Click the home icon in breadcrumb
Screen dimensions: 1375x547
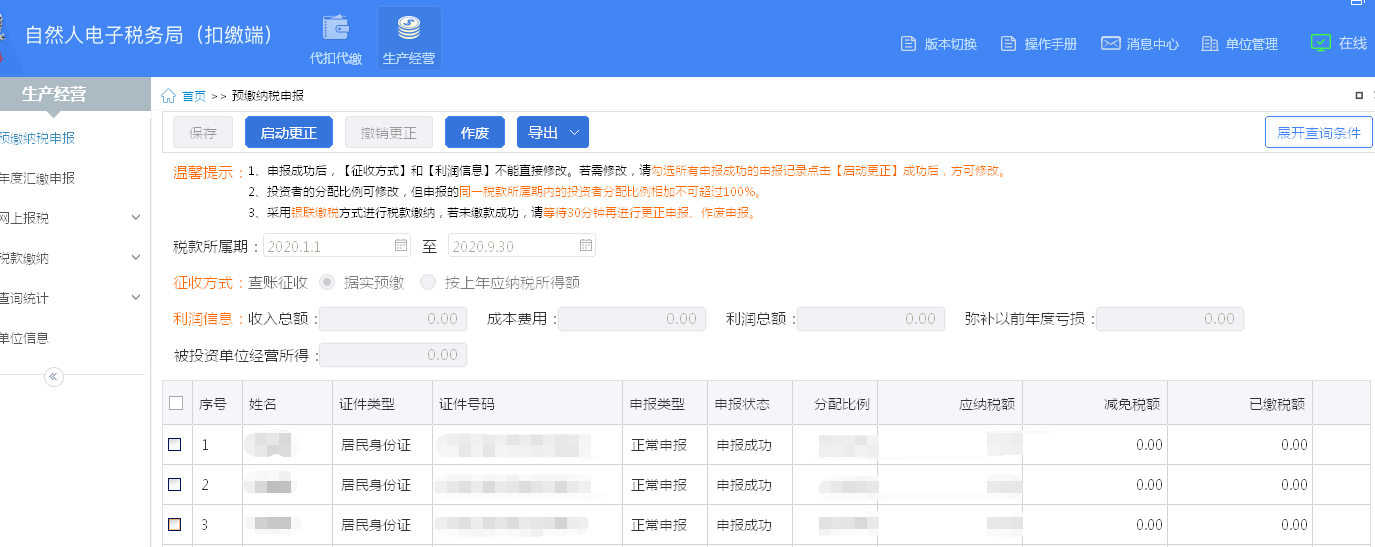pyautogui.click(x=168, y=96)
